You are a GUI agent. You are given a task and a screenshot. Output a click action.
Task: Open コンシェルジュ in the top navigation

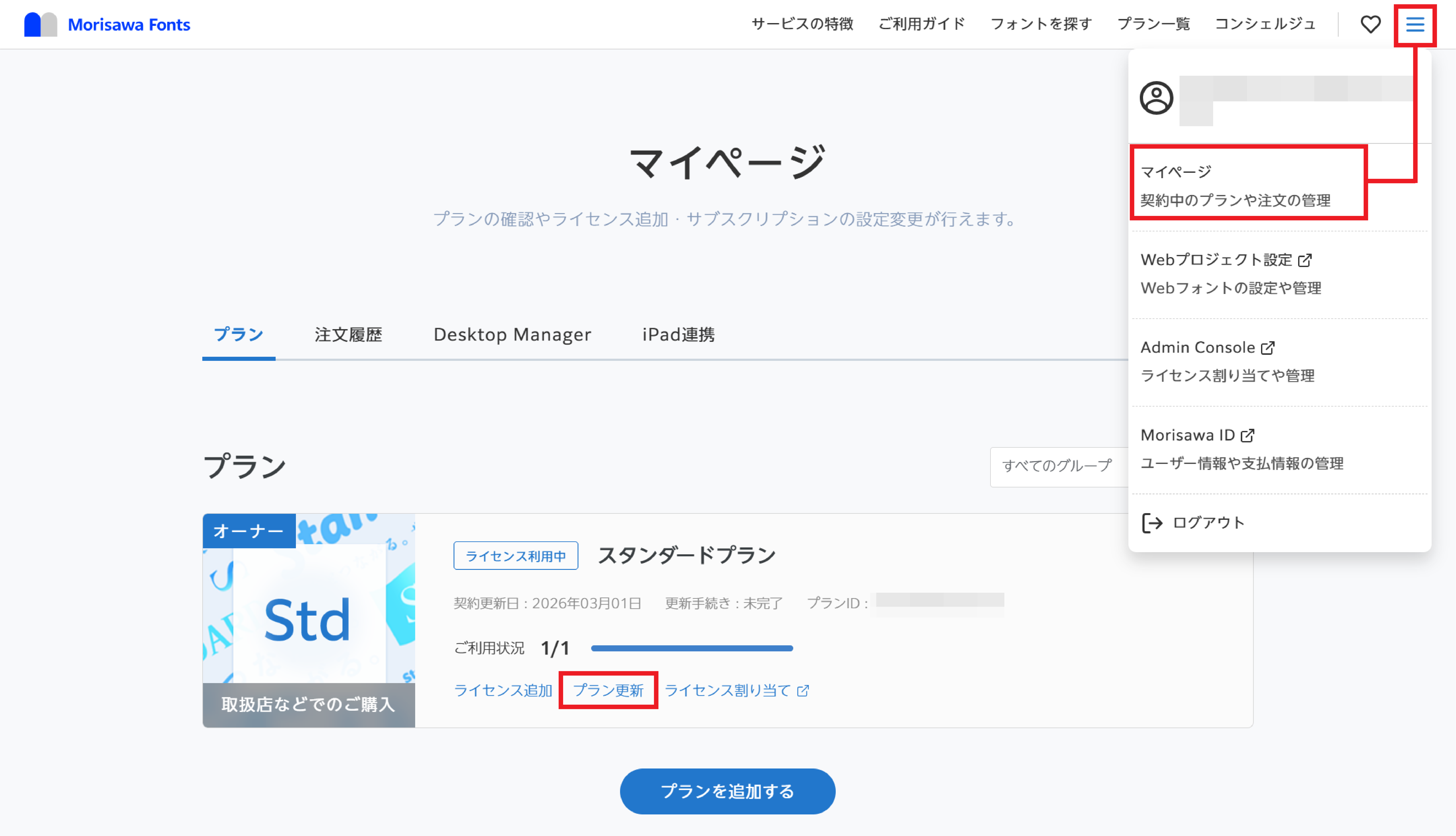(1265, 24)
